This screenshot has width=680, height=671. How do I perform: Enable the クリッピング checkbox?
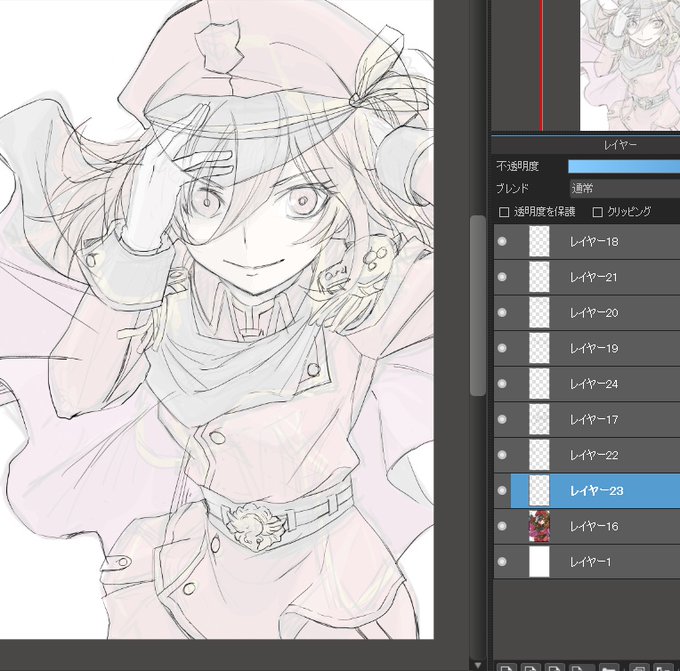click(x=598, y=212)
